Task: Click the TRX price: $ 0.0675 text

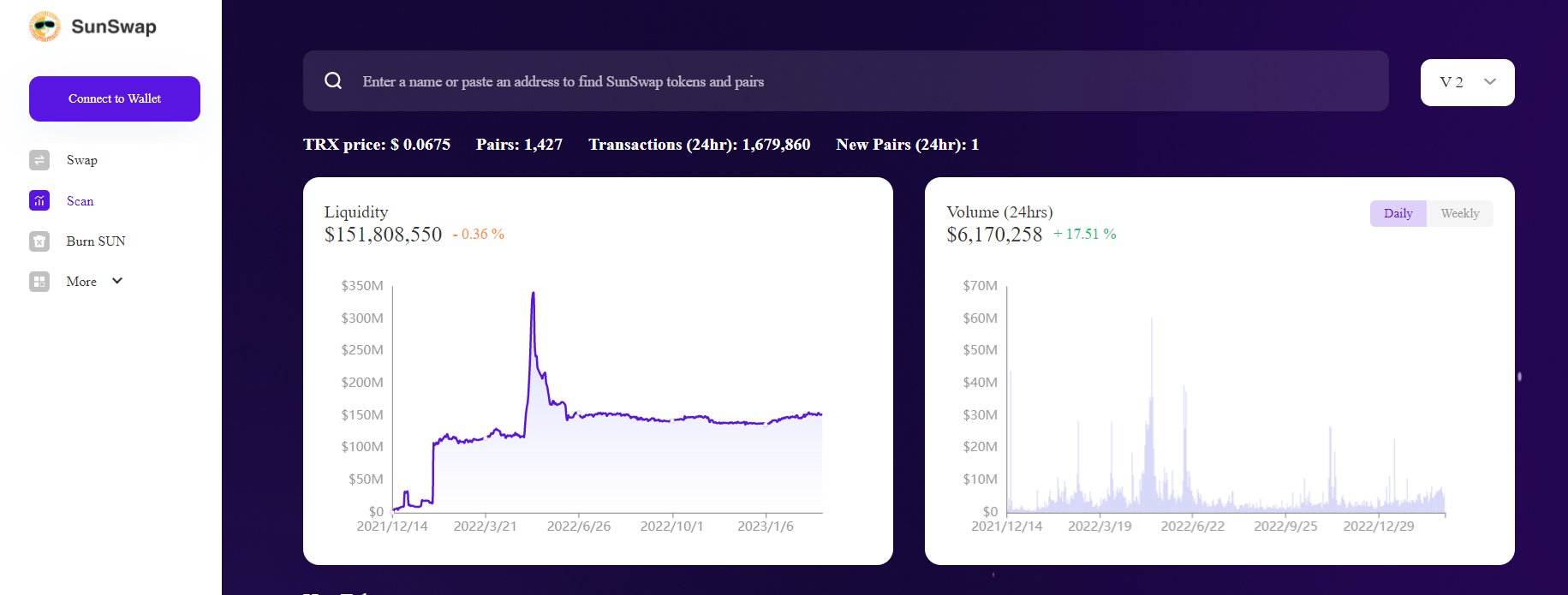Action: tap(377, 145)
